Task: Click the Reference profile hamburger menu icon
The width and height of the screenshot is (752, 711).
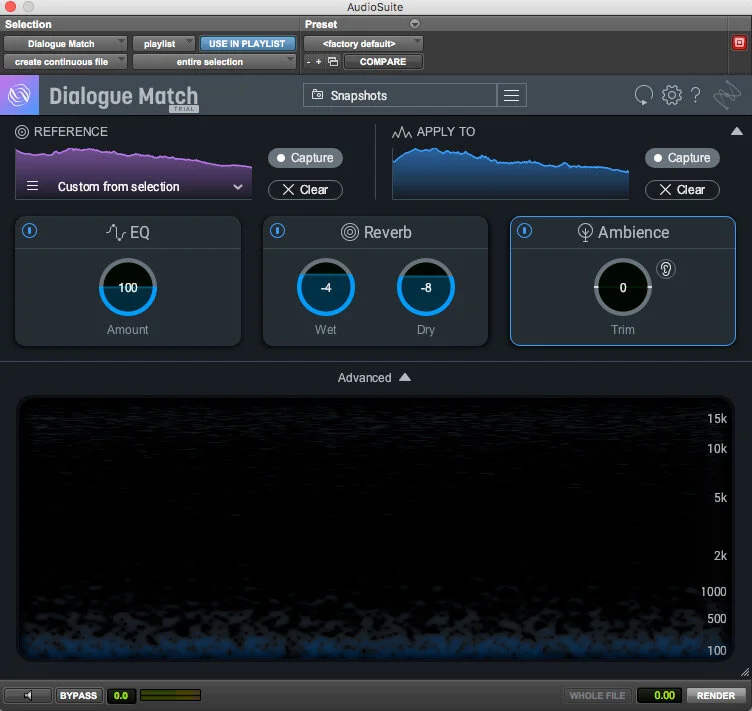Action: (32, 186)
